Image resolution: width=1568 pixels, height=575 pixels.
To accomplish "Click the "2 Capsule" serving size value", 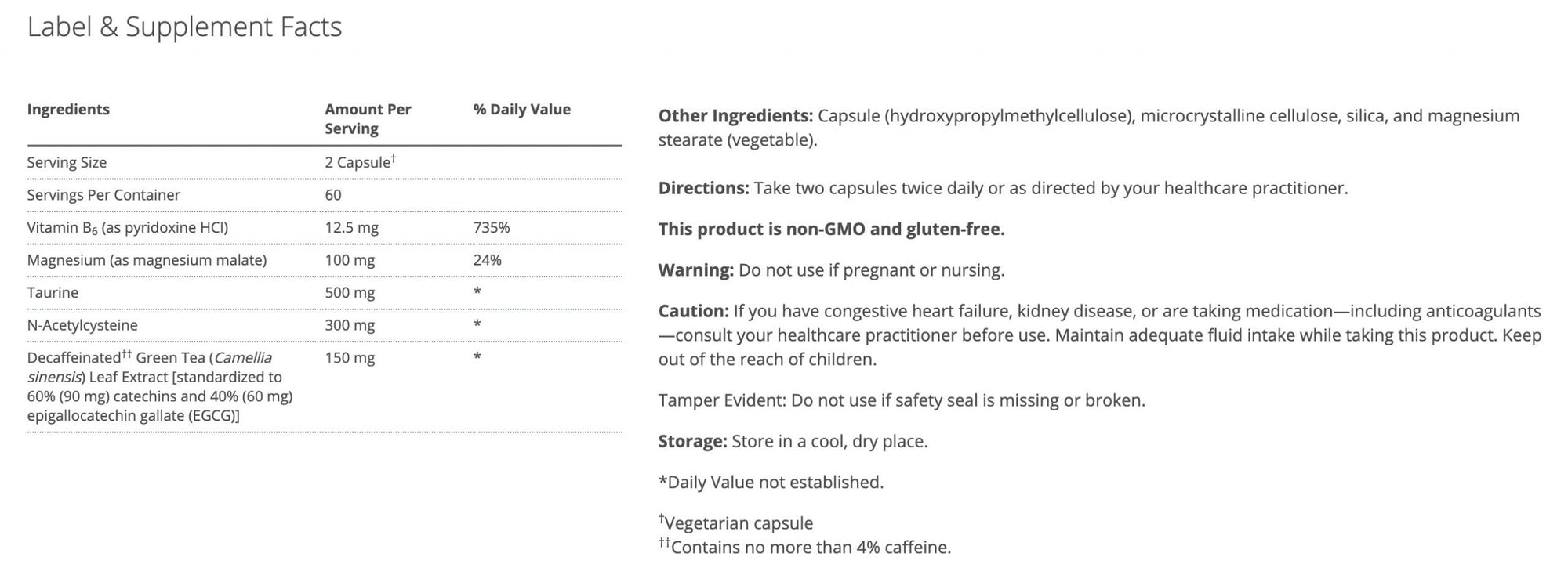I will click(x=359, y=163).
